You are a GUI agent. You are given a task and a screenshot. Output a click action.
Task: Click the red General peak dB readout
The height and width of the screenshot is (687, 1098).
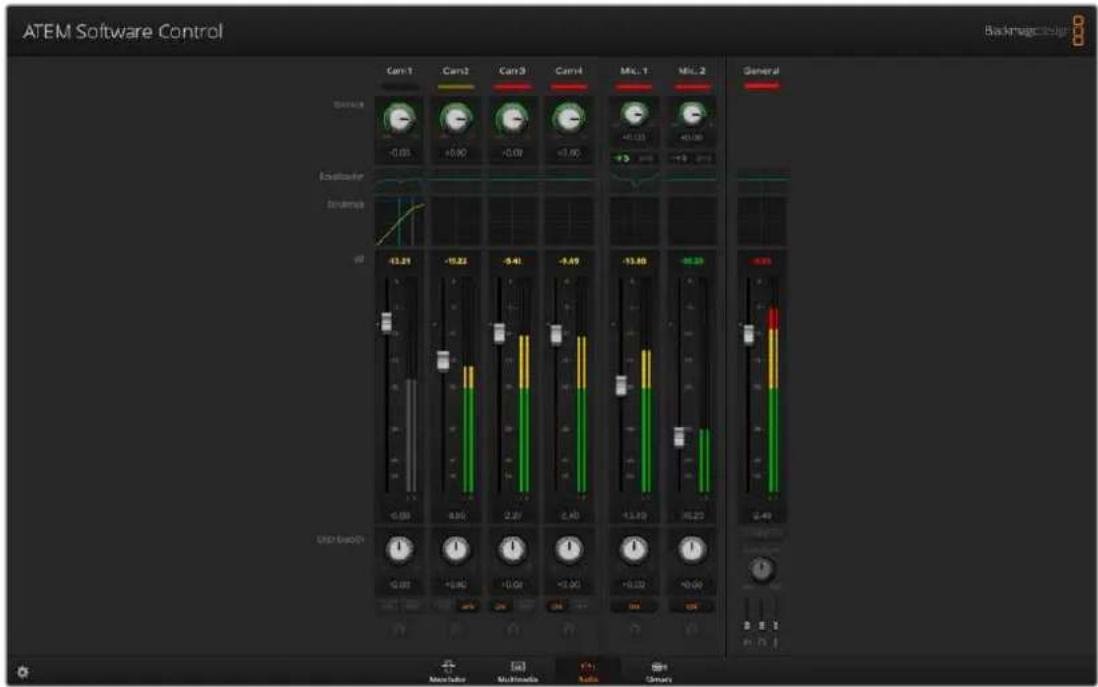click(762, 261)
